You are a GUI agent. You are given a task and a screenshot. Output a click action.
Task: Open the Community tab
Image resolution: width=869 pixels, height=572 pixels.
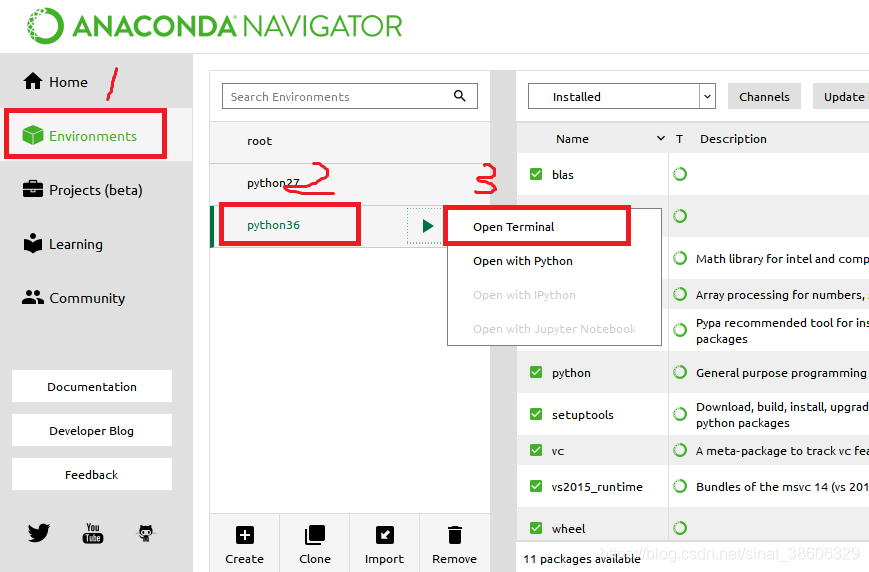[74, 298]
